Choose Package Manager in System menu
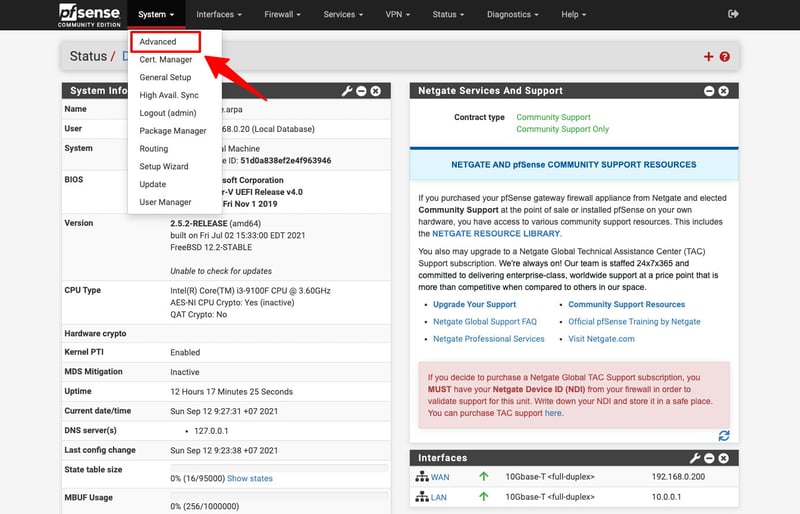 click(x=172, y=131)
